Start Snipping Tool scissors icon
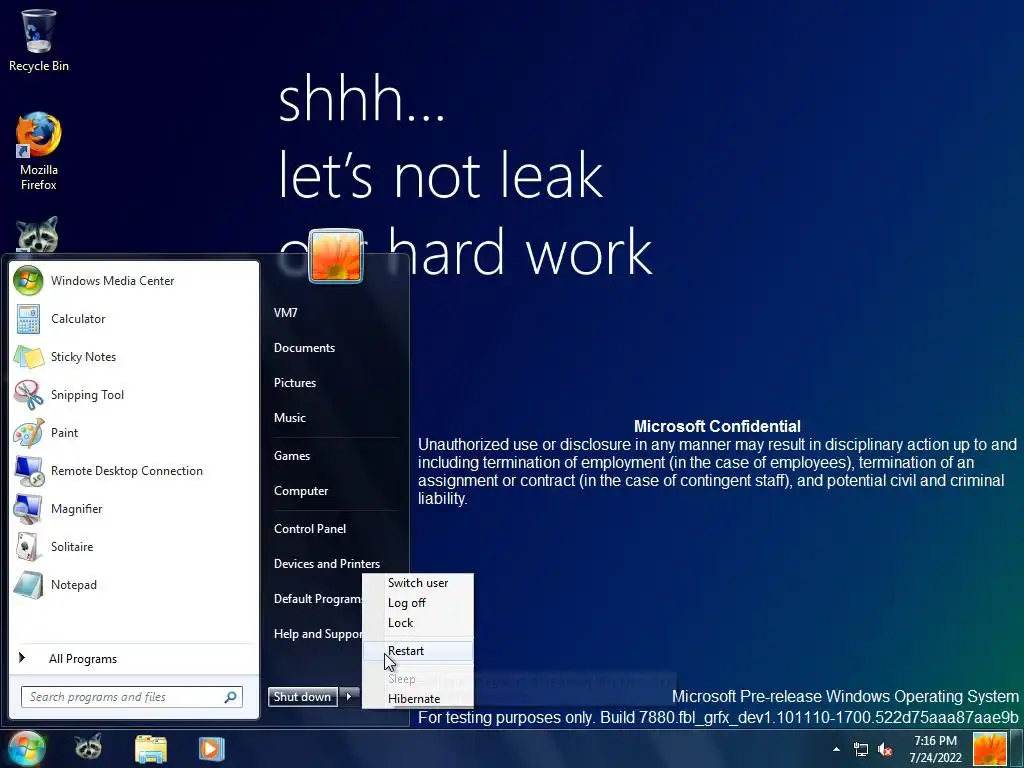1024x768 pixels. (x=28, y=394)
